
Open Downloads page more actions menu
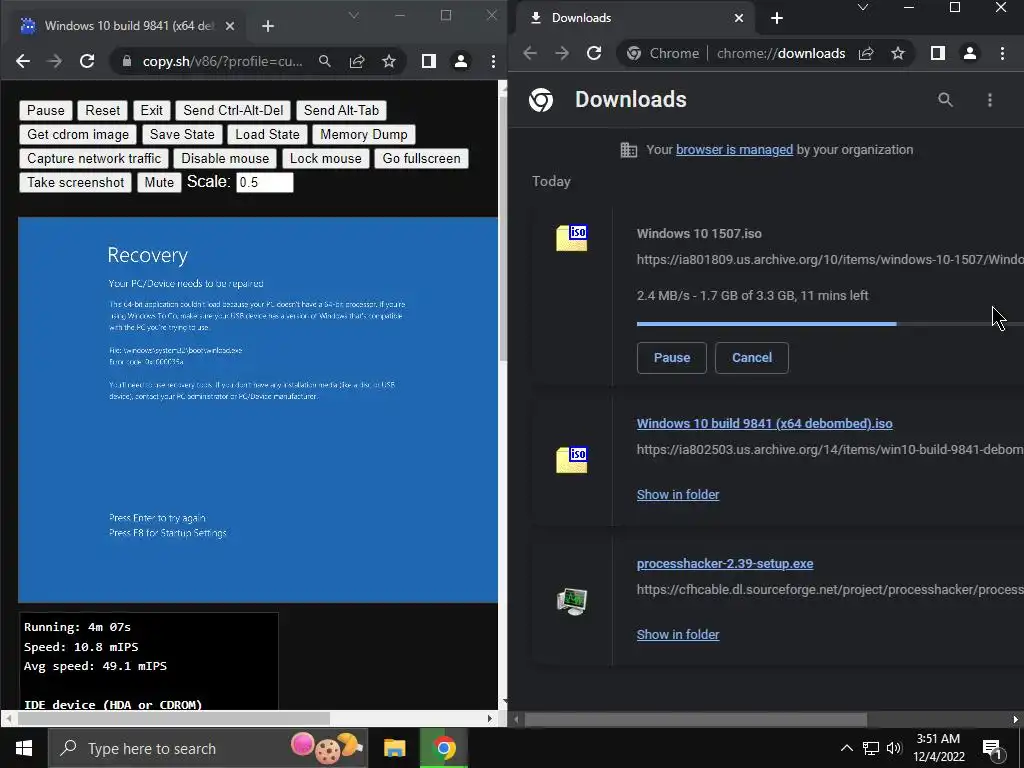pyautogui.click(x=990, y=100)
